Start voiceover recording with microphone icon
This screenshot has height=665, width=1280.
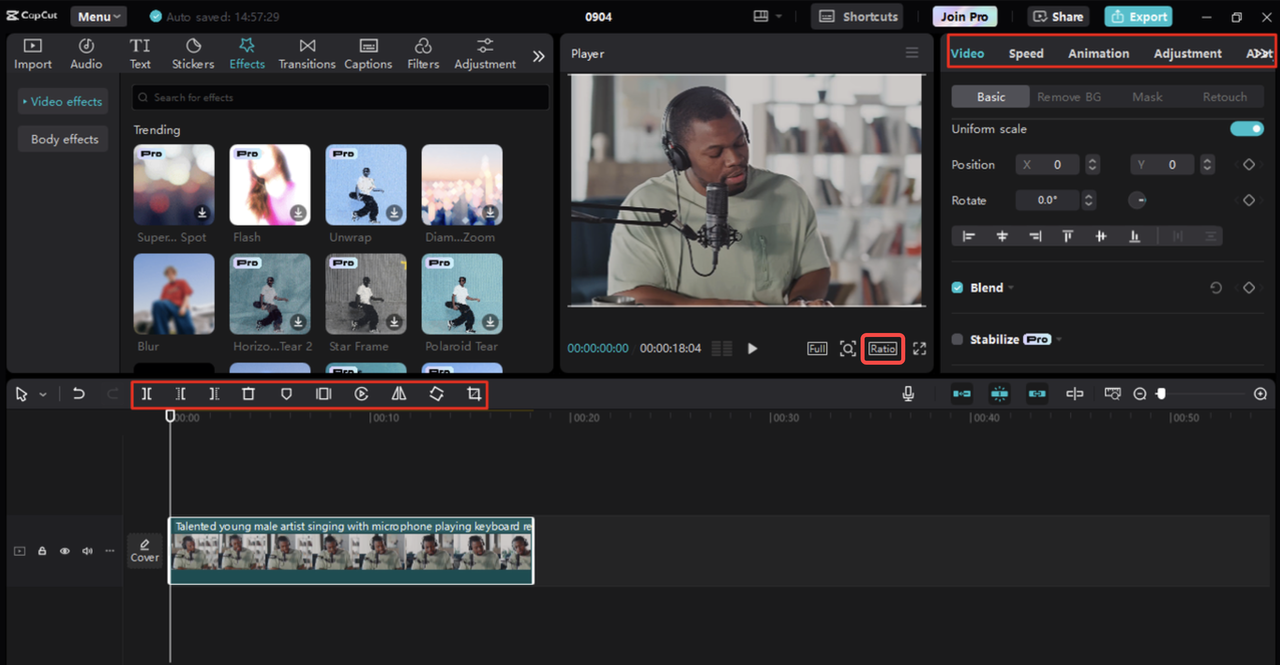(x=908, y=394)
